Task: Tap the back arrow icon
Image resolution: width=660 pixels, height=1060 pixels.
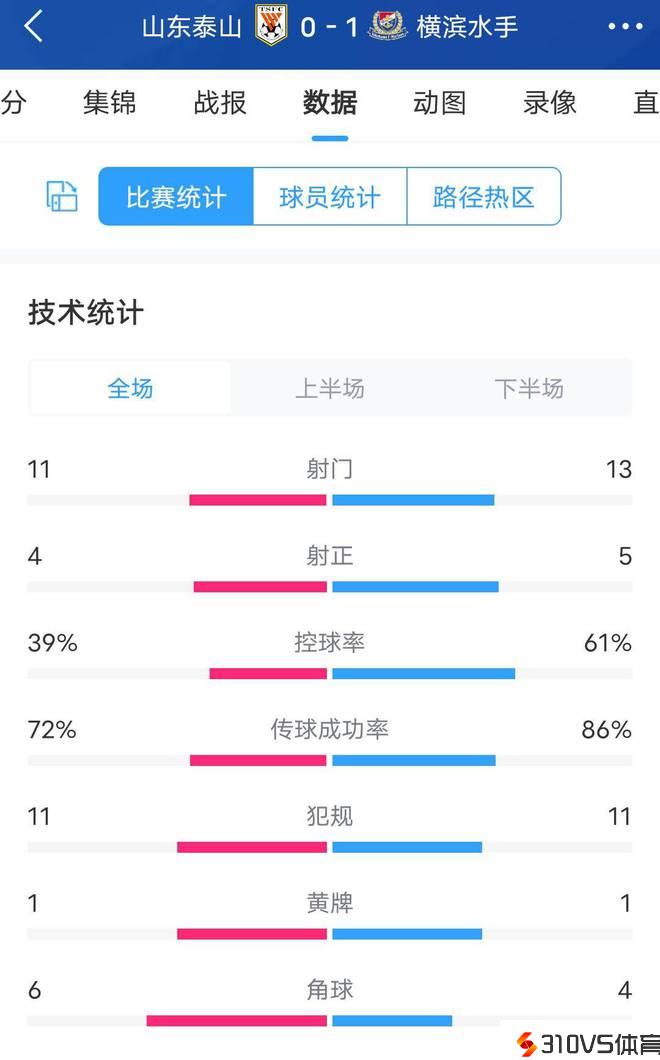Action: [33, 26]
